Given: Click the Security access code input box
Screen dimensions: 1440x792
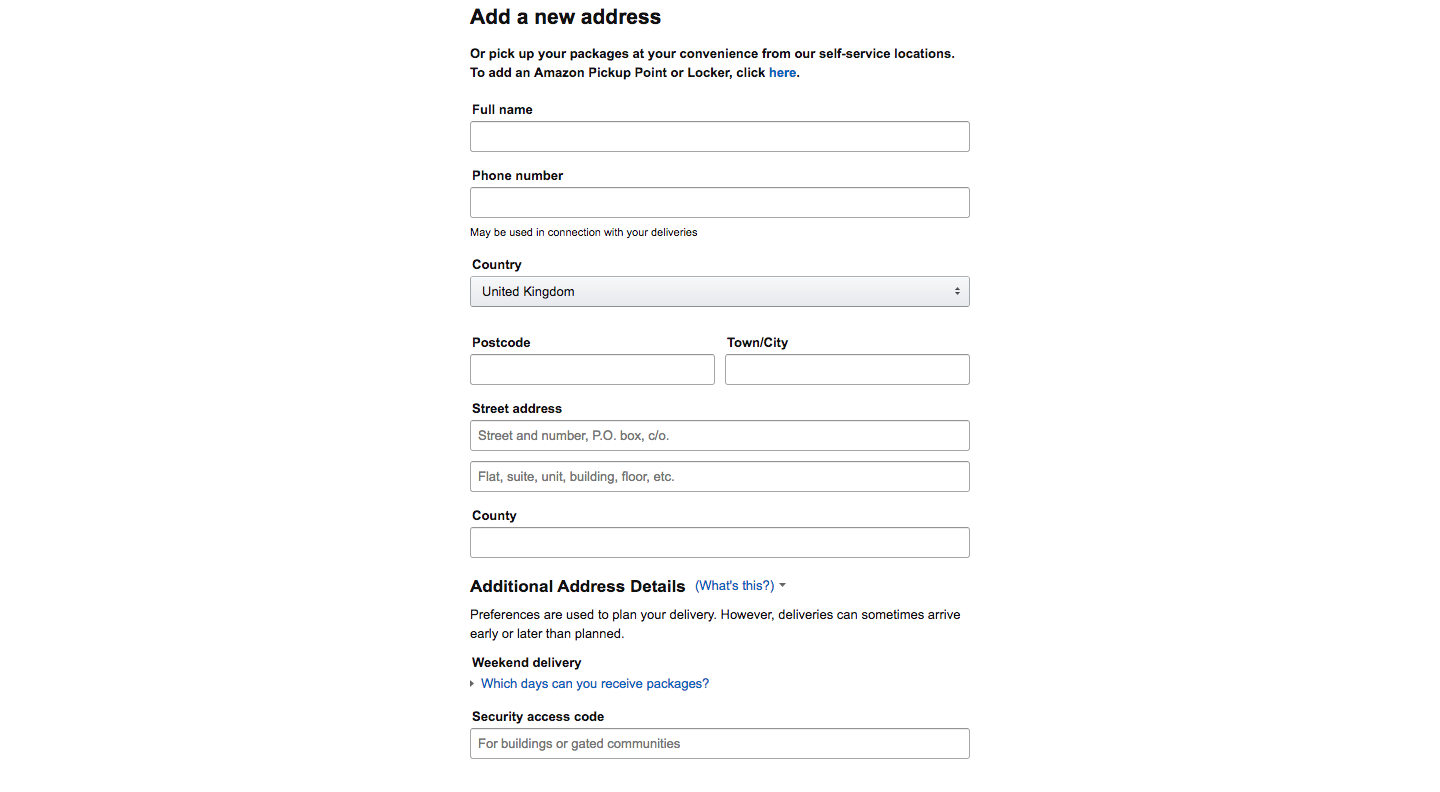Looking at the screenshot, I should pyautogui.click(x=719, y=744).
